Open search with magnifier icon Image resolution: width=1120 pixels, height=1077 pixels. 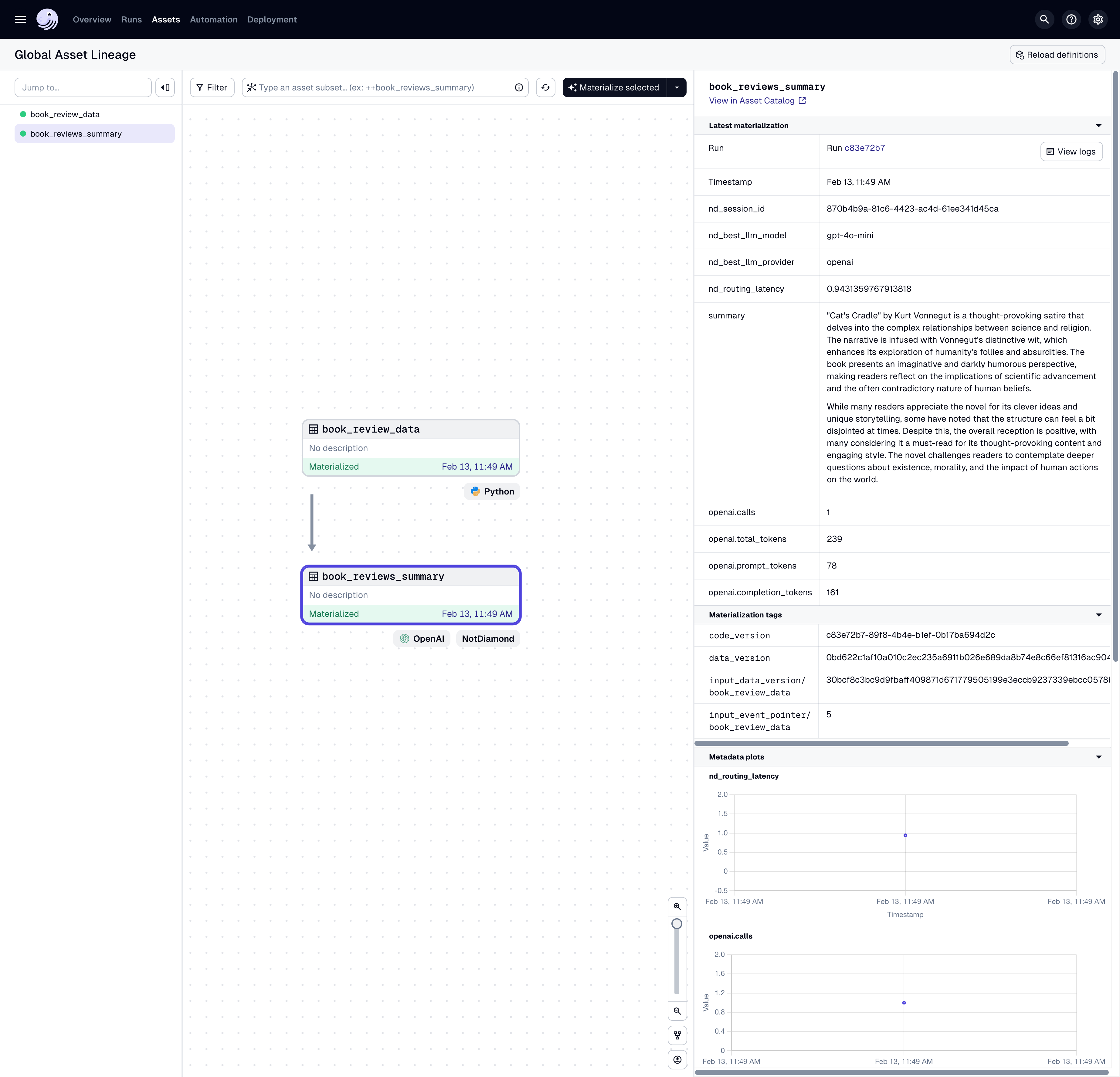(1044, 19)
